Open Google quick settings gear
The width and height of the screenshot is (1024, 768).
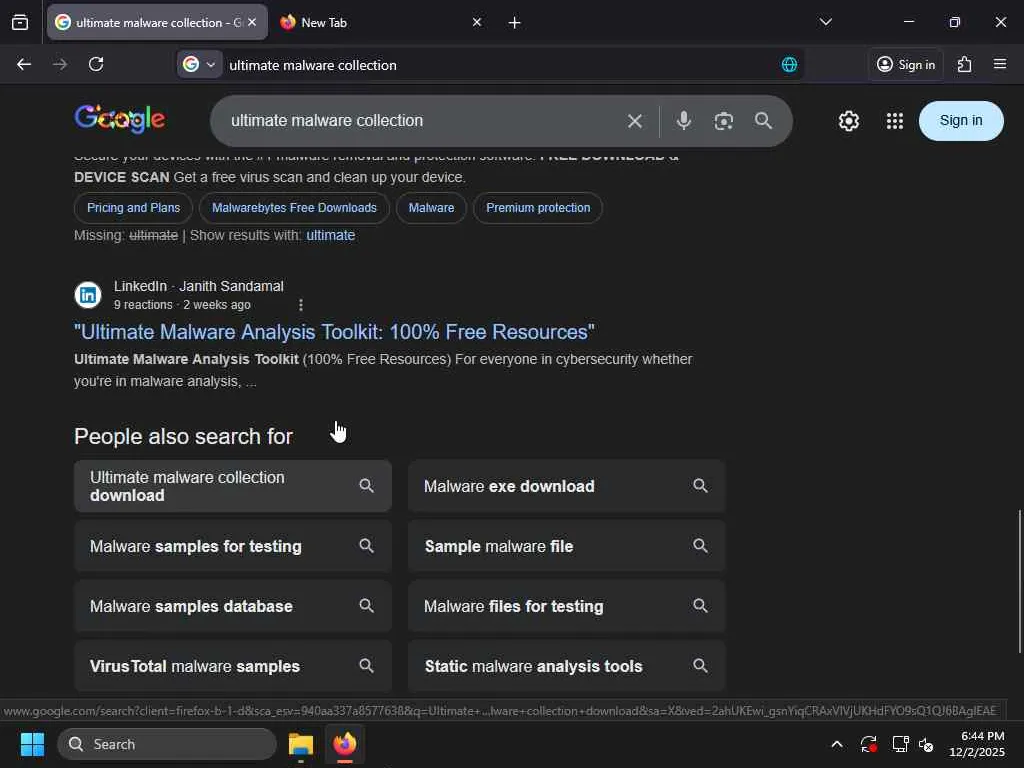(849, 121)
